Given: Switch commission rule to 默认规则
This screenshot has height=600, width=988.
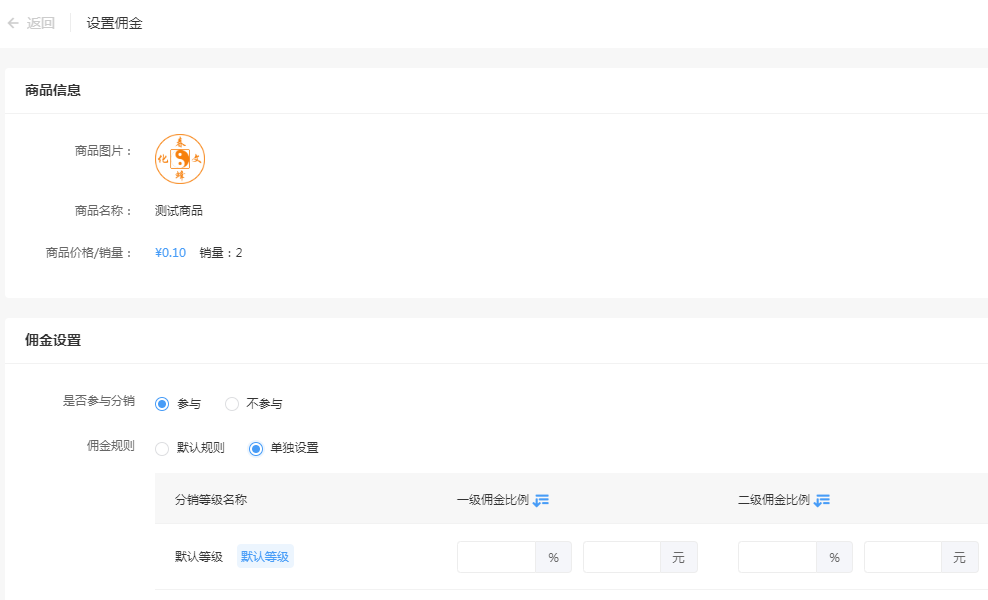Looking at the screenshot, I should click(162, 448).
